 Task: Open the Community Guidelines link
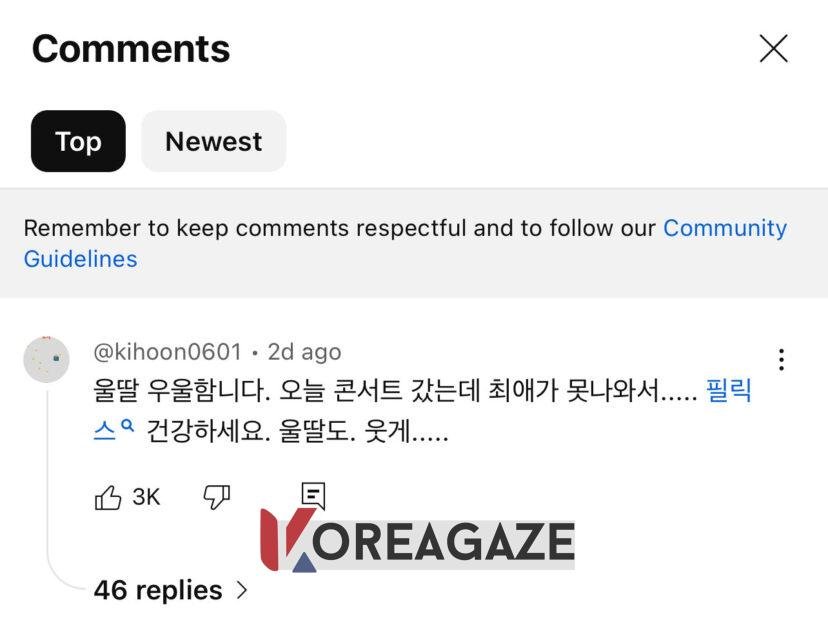click(724, 228)
